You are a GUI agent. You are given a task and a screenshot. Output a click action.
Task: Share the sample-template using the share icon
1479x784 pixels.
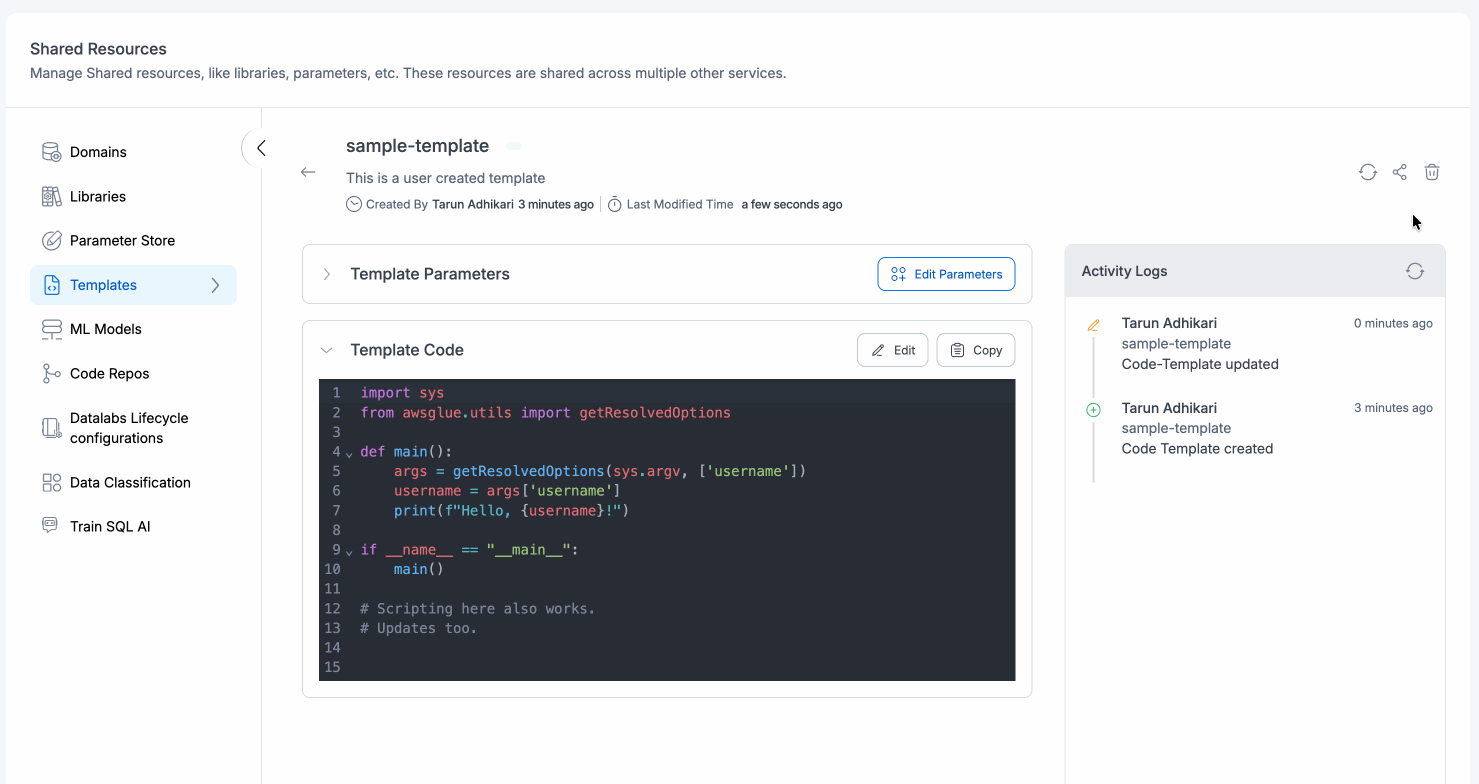(1400, 172)
